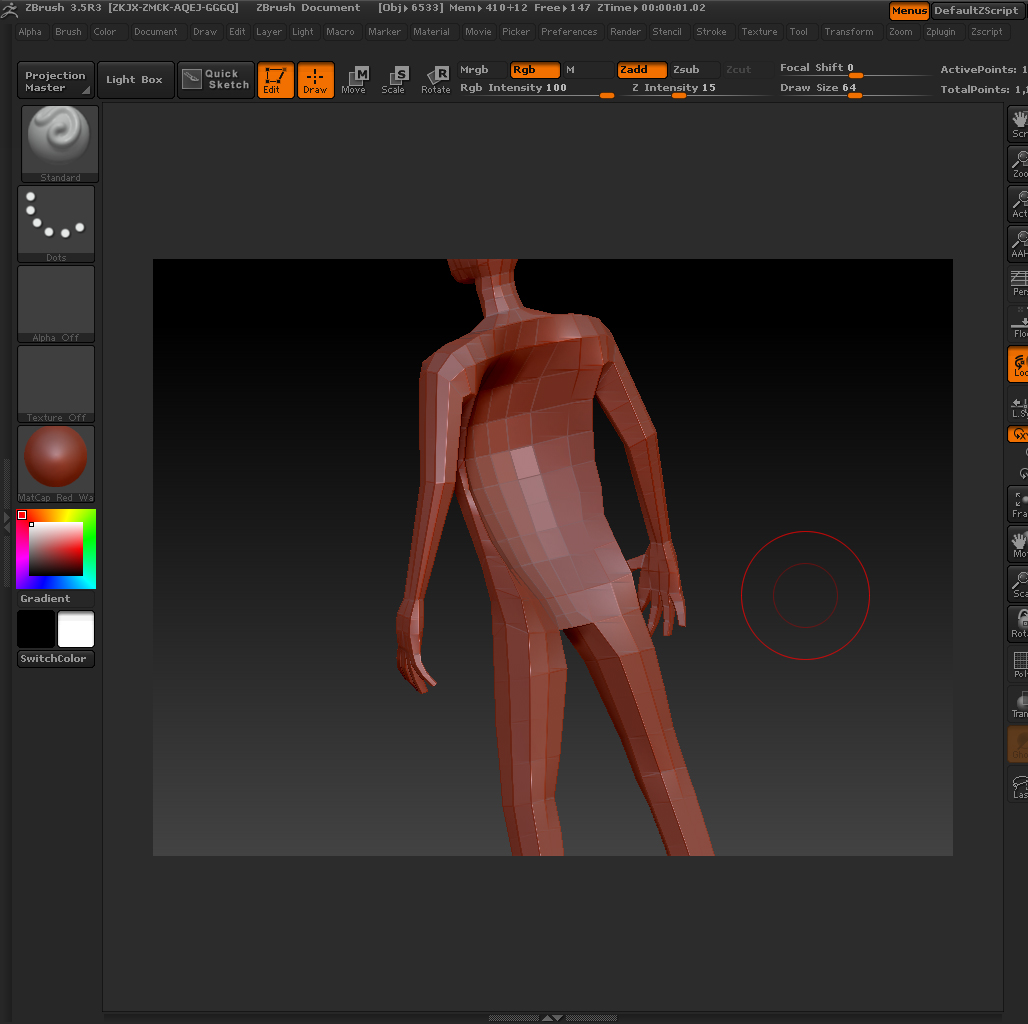Select the Move transform tool
1028x1024 pixels.
click(x=354, y=80)
